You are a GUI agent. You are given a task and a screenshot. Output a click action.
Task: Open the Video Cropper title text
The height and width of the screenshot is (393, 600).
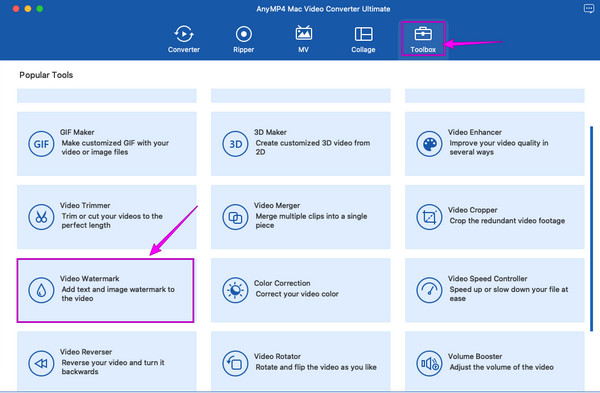point(473,210)
